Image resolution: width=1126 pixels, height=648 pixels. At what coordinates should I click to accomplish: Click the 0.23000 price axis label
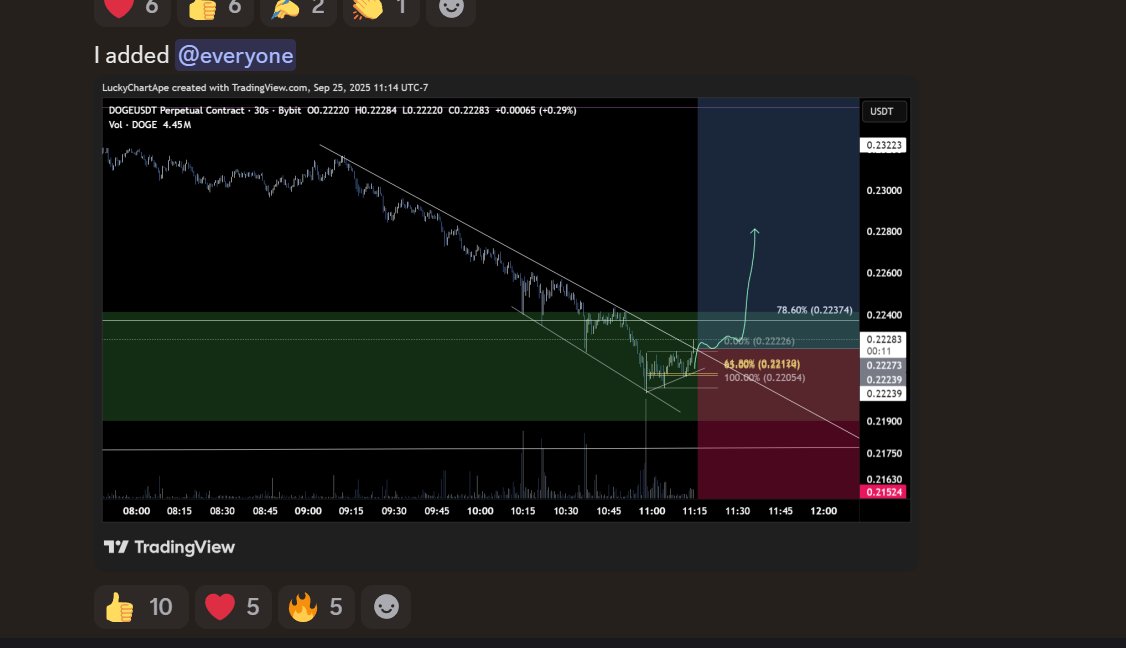coord(884,190)
